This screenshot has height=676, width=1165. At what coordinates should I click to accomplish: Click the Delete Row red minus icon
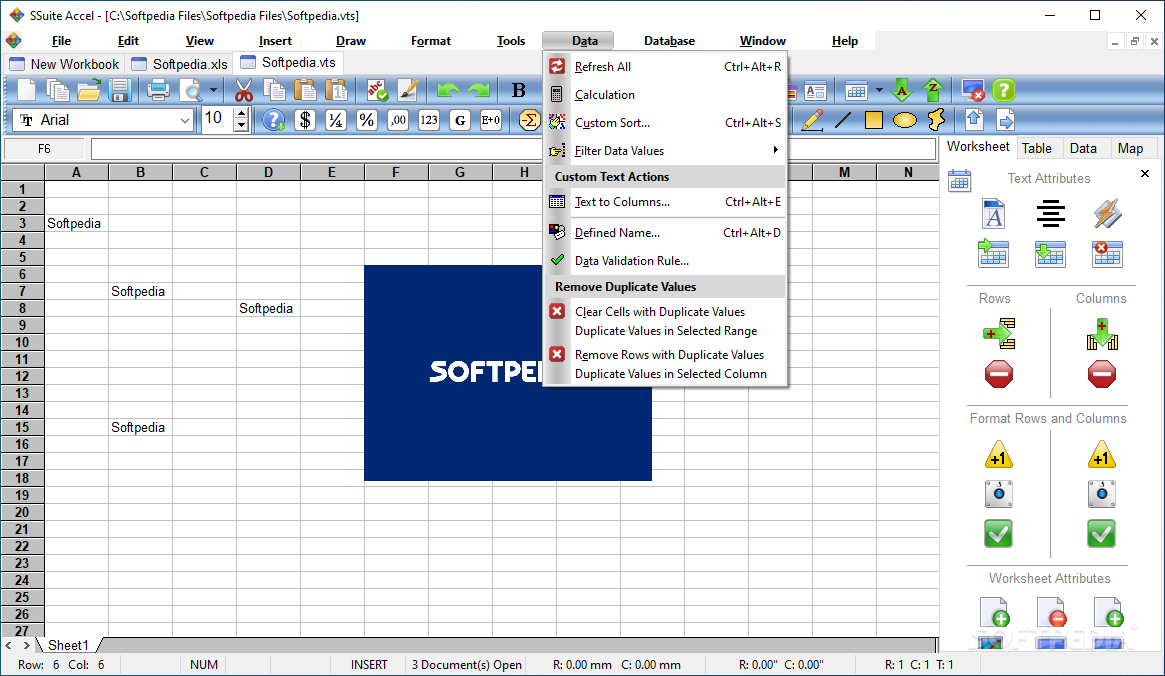pos(999,374)
